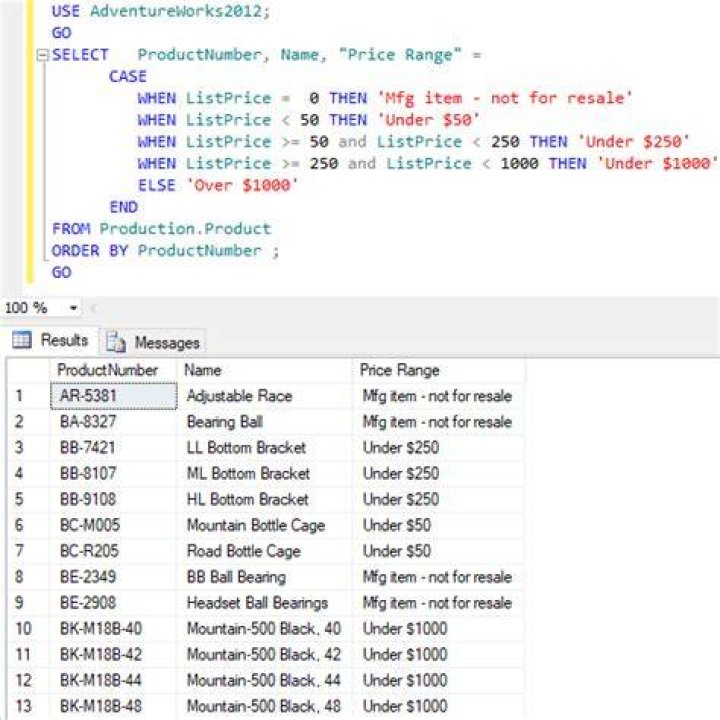Switch to the Results tab
Viewport: 720px width, 720px height.
51,340
